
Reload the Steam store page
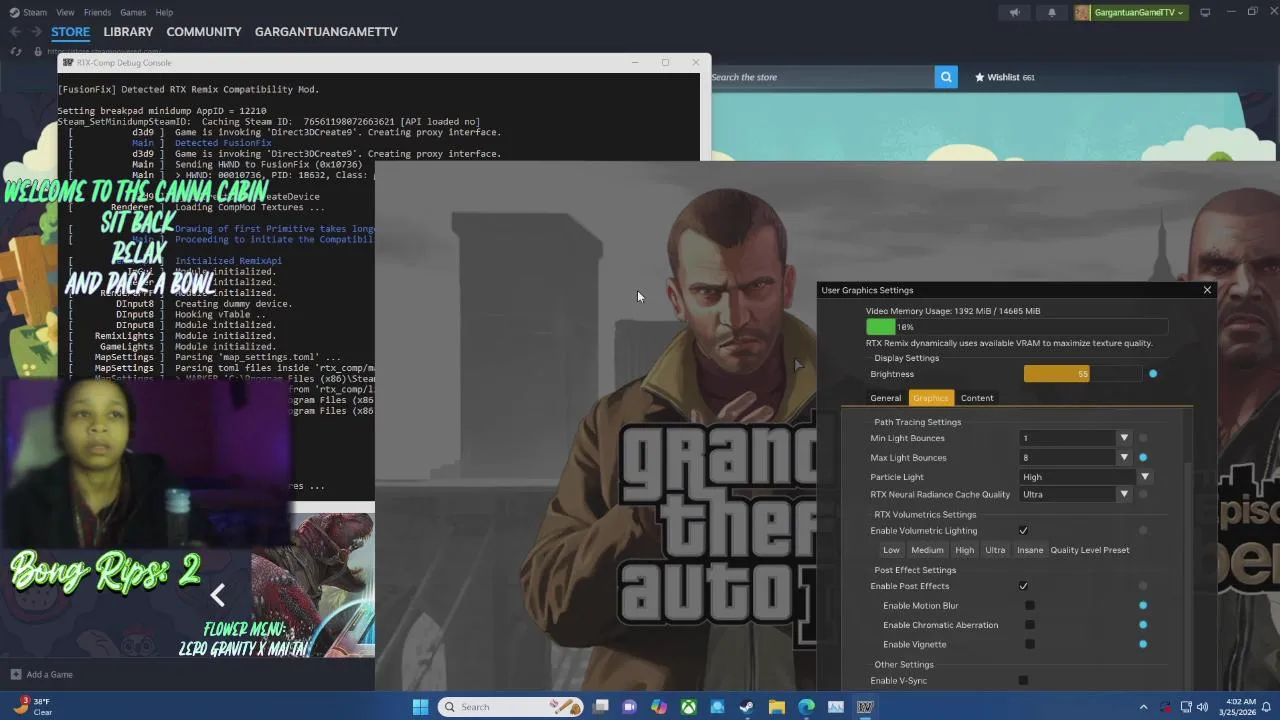[x=16, y=52]
